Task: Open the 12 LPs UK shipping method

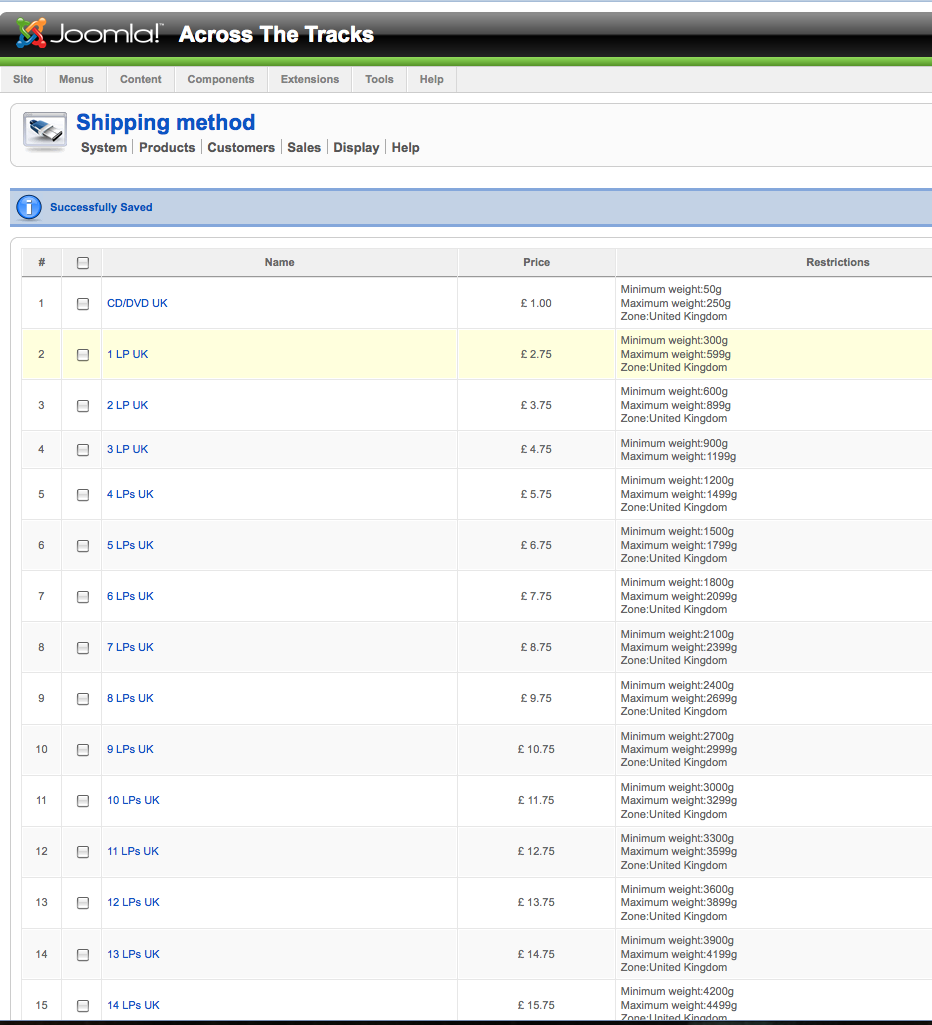Action: (133, 902)
